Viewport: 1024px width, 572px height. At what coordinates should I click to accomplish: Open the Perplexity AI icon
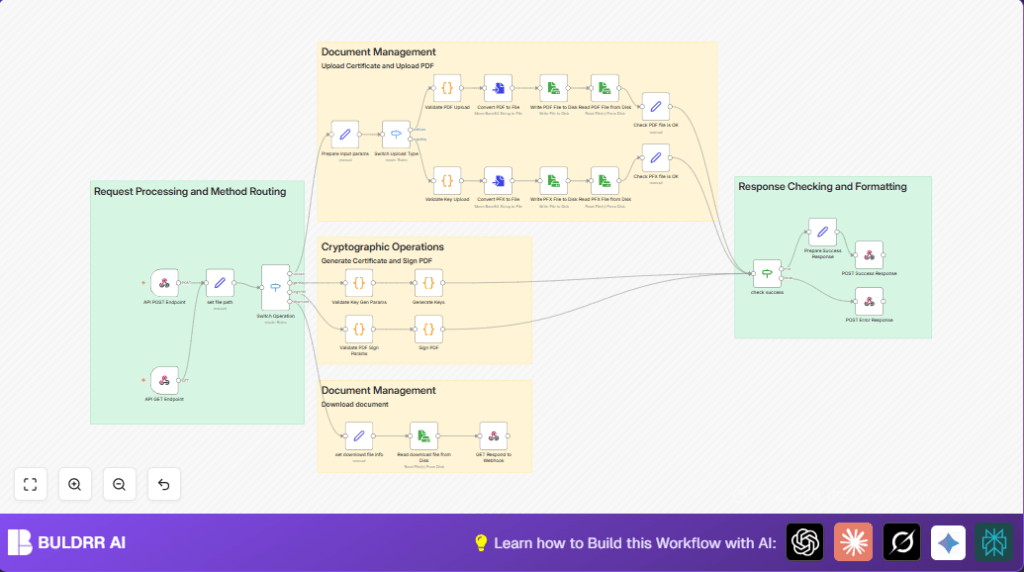tap(994, 542)
